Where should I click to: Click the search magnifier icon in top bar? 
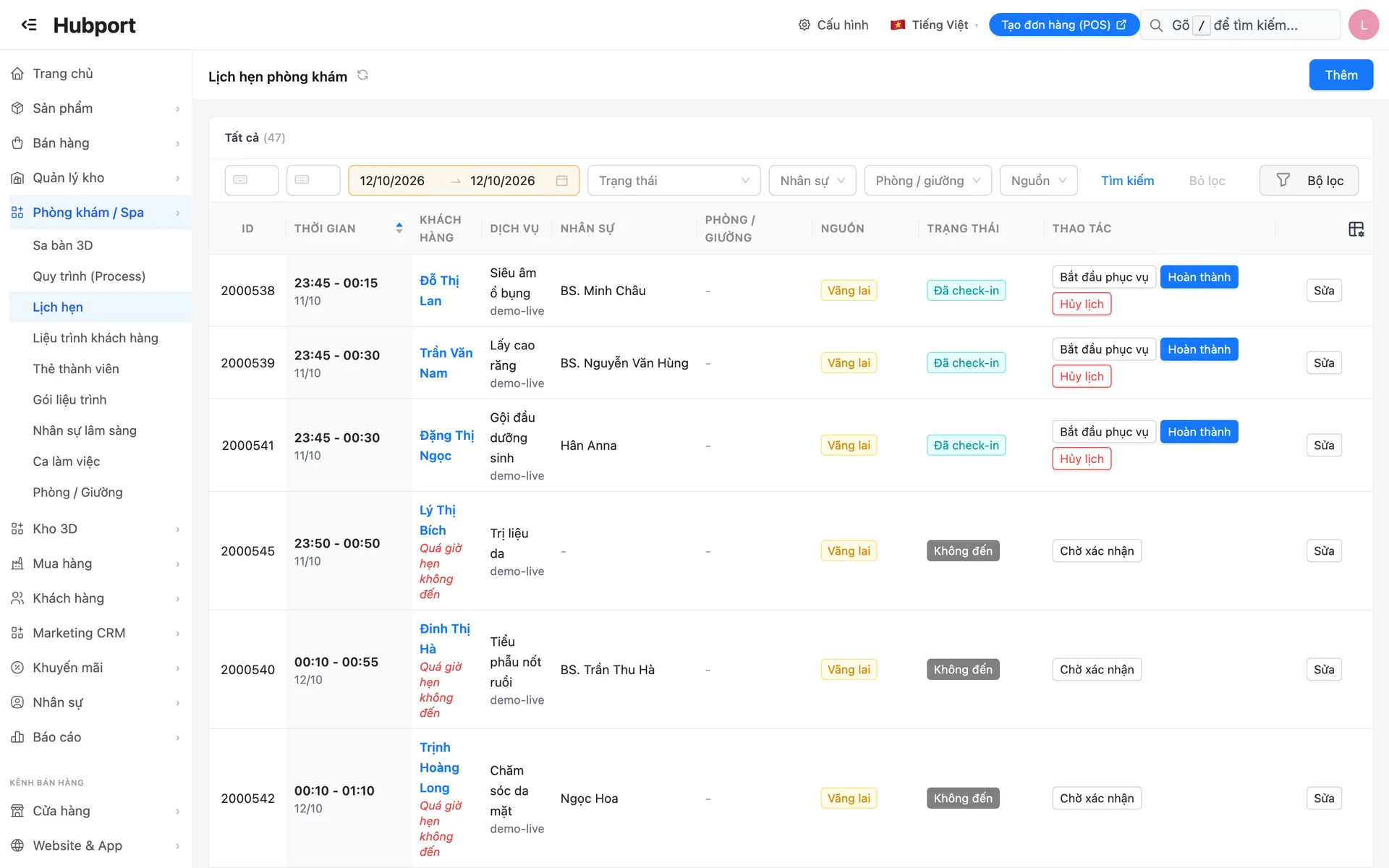[1156, 25]
